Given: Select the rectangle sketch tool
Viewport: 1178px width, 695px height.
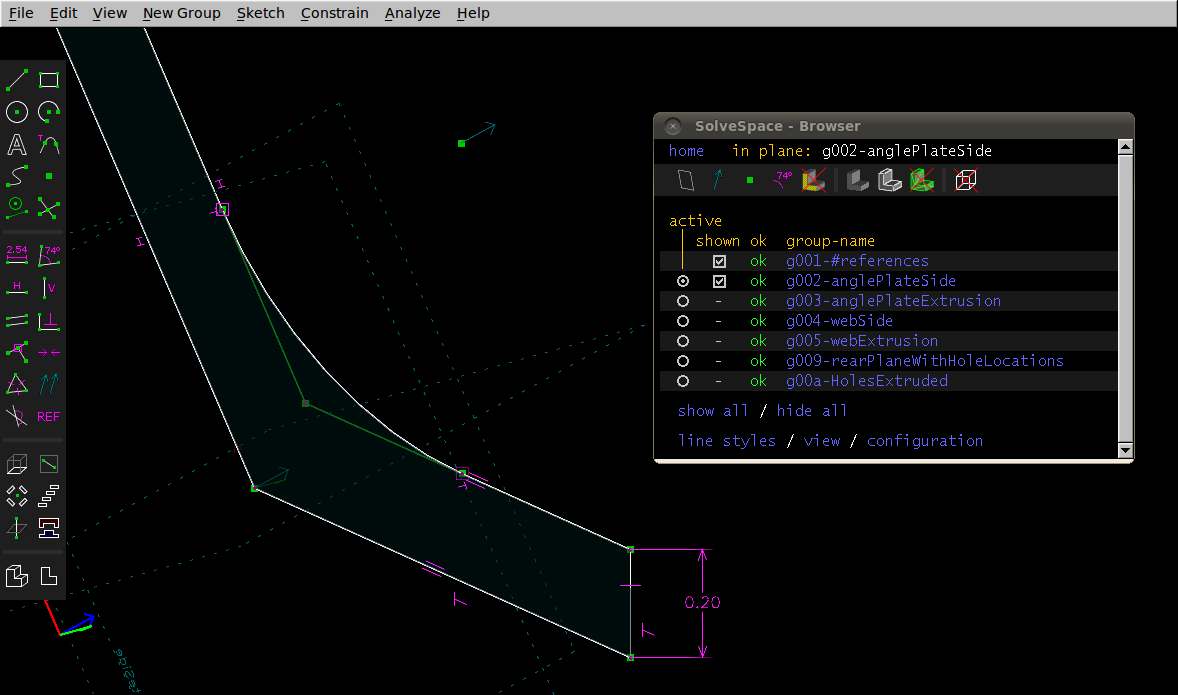Looking at the screenshot, I should click(49, 80).
